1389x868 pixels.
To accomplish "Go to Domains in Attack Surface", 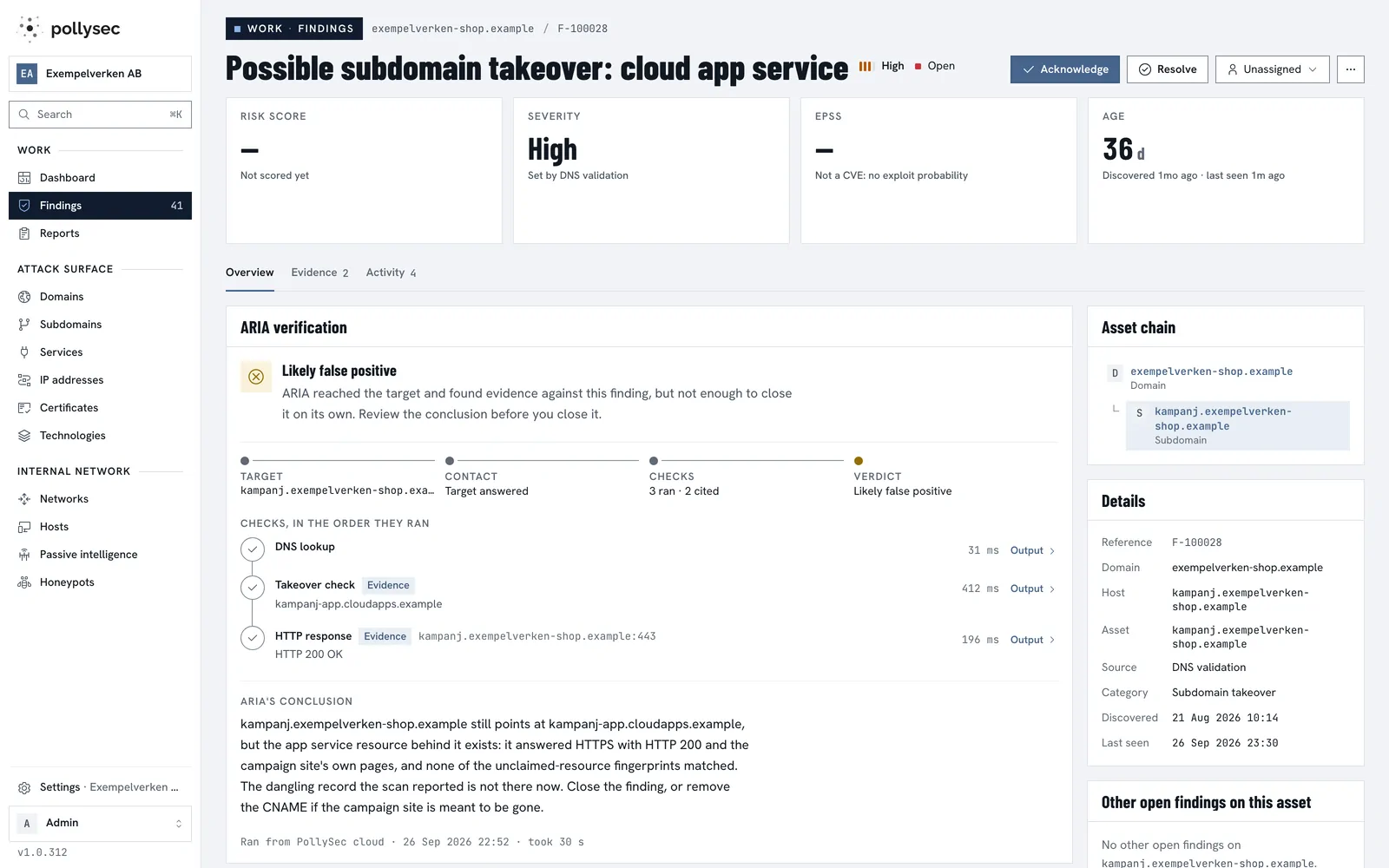I will [x=100, y=297].
